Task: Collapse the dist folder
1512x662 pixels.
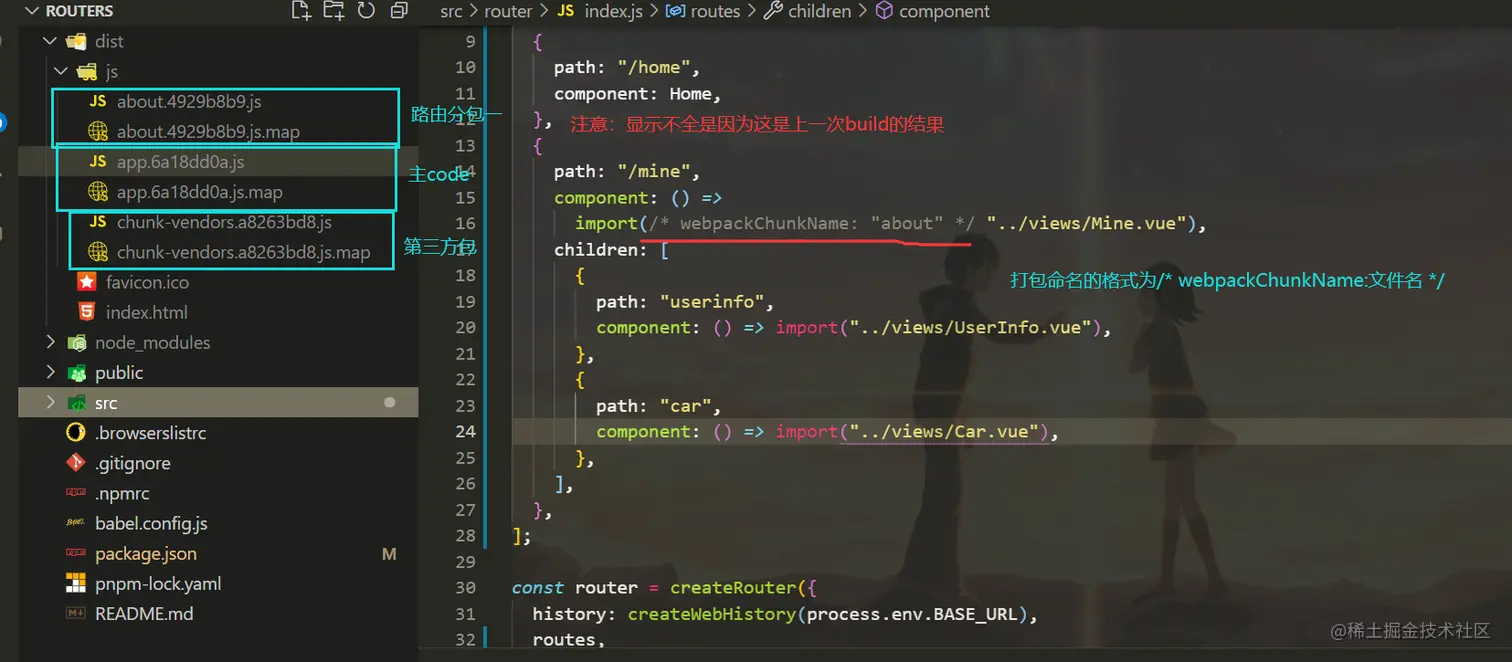Action: [x=51, y=41]
